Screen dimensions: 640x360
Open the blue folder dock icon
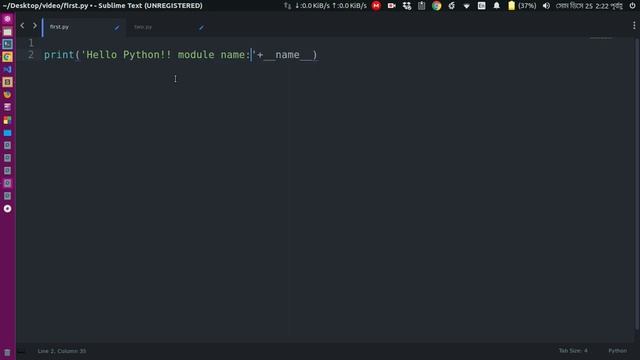point(7,133)
